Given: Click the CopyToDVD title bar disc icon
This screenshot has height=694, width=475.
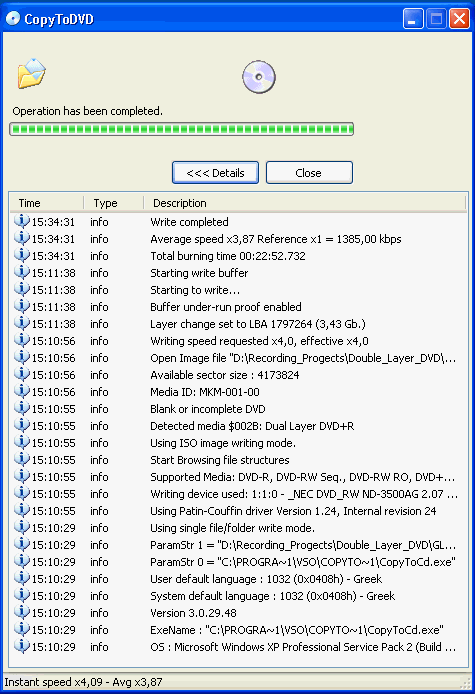Looking at the screenshot, I should click(x=13, y=19).
